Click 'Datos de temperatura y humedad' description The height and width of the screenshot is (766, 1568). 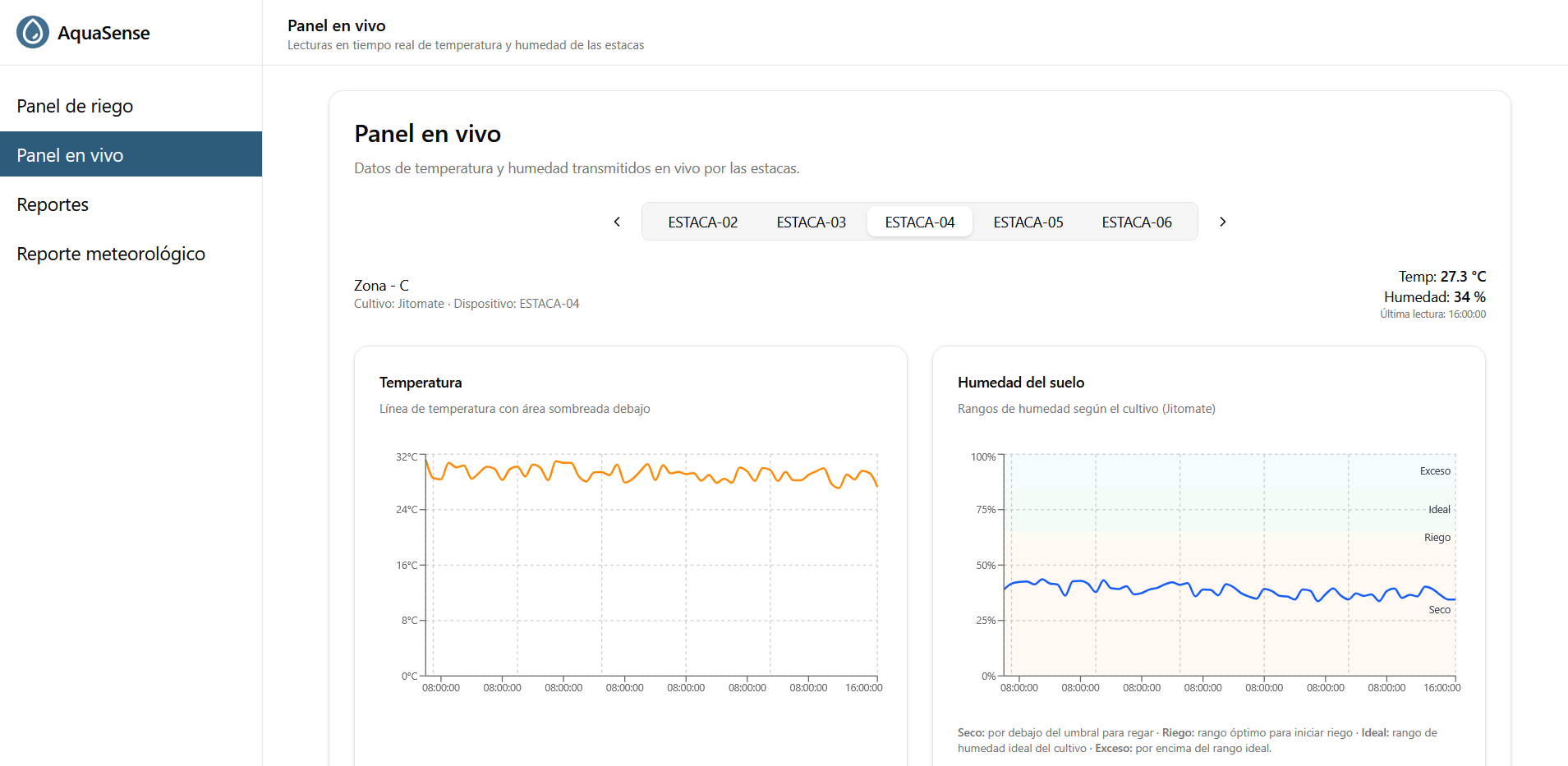coord(577,168)
